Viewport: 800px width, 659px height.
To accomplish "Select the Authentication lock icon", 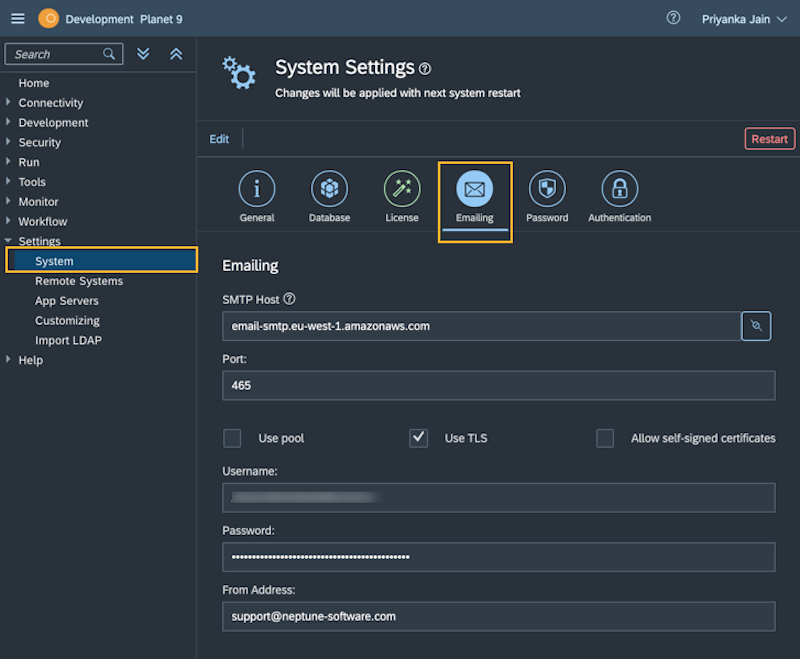I will [619, 188].
